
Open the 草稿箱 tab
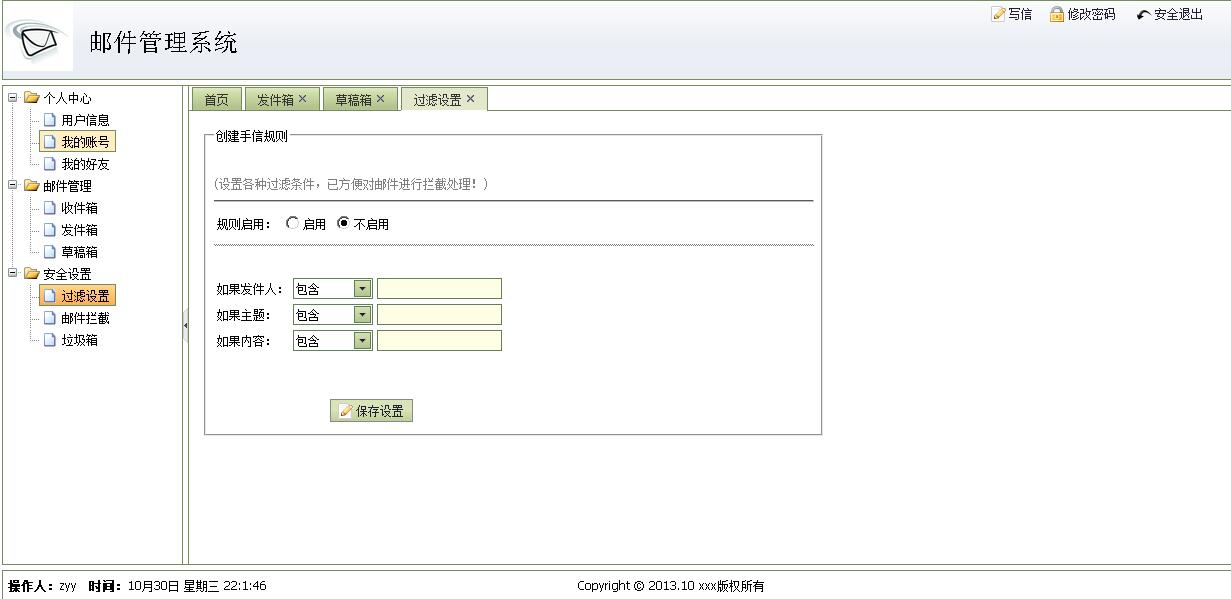point(352,98)
